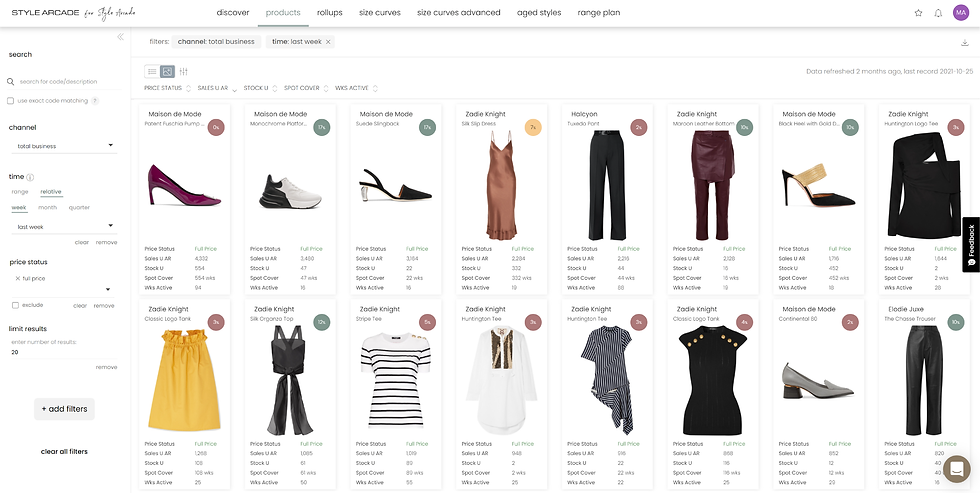Open help tooltip for exact code matching

(95, 101)
